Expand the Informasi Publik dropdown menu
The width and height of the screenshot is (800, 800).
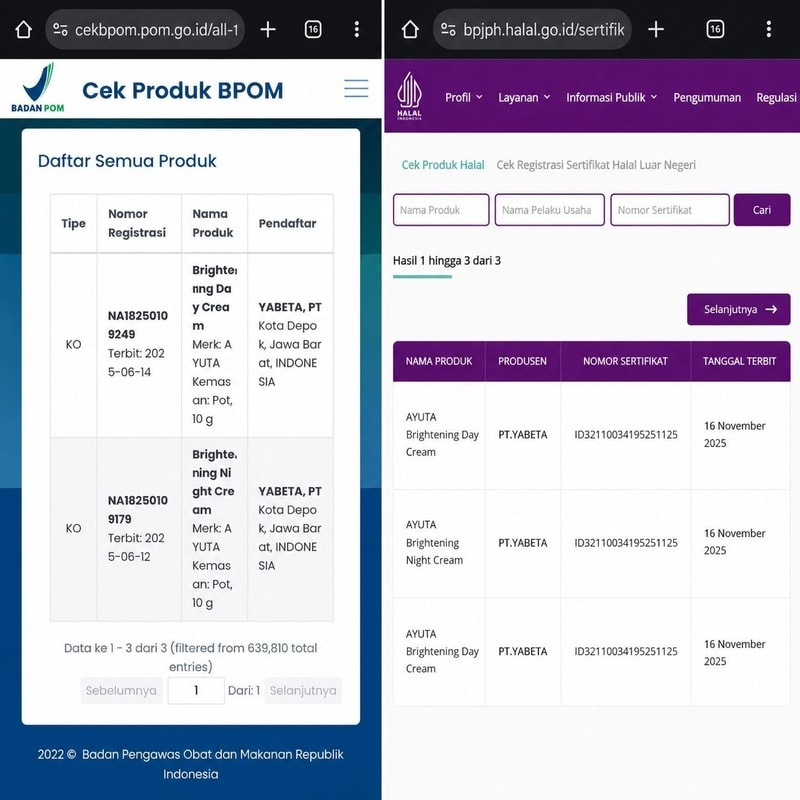[611, 97]
